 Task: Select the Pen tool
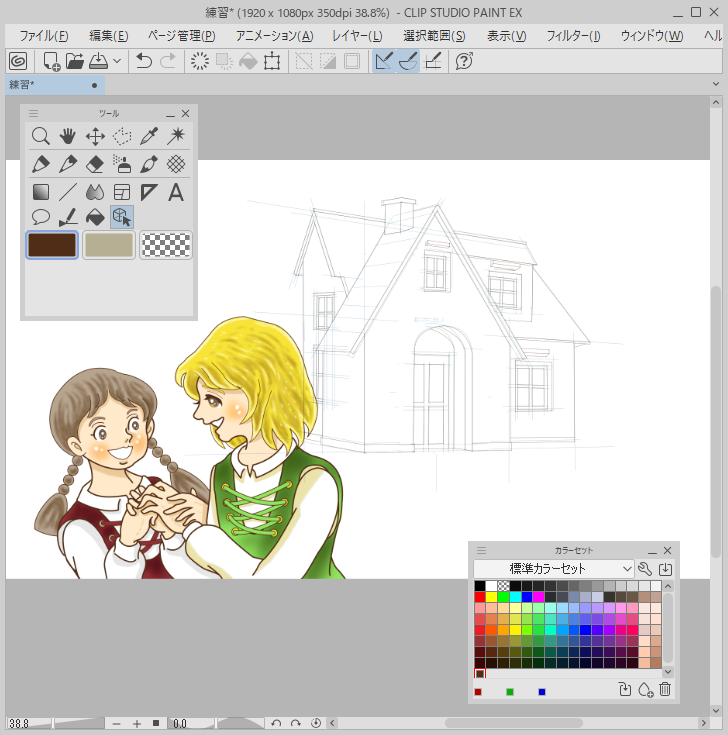(x=41, y=164)
